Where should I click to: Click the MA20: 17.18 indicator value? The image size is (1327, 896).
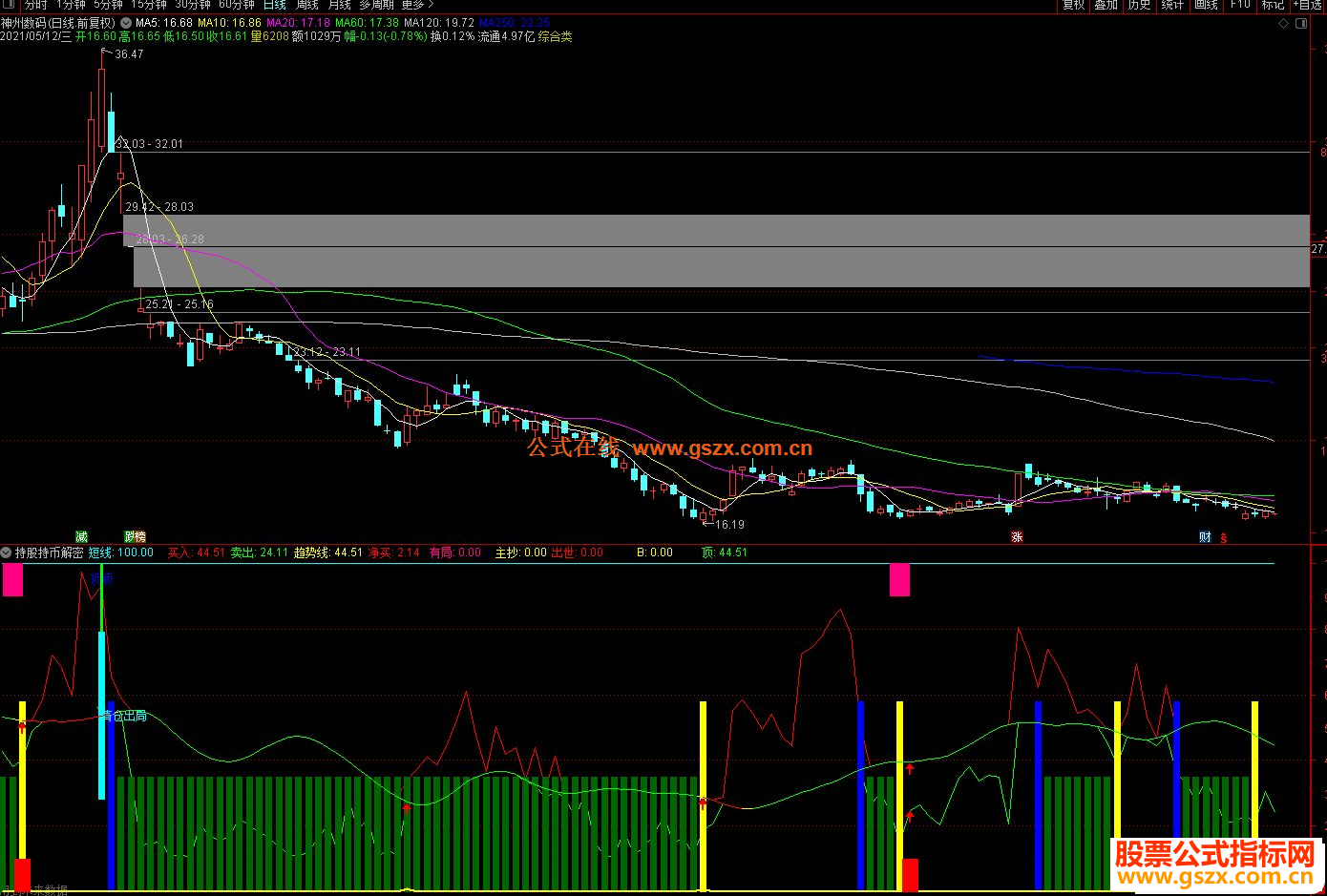[x=298, y=23]
